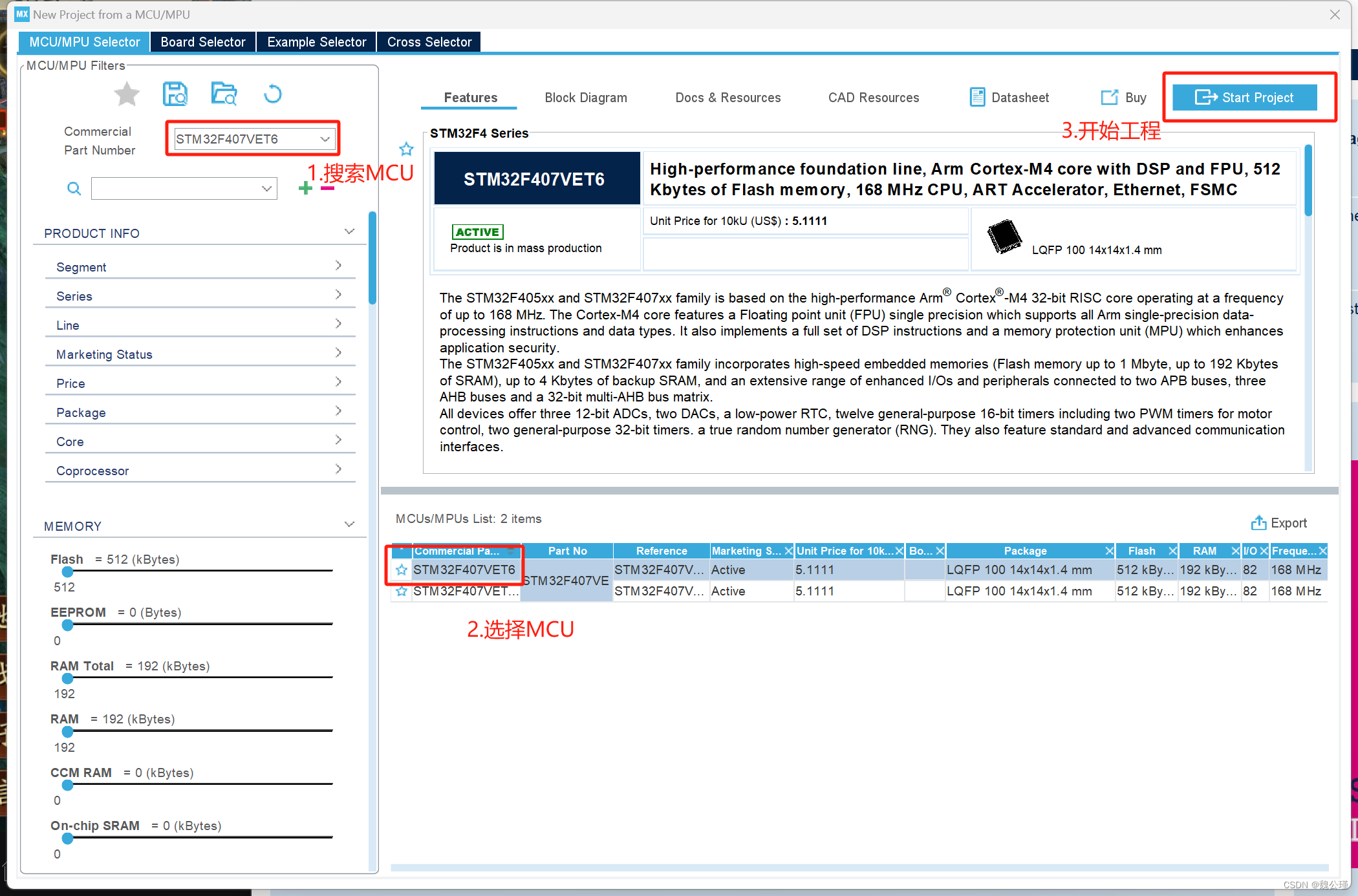Click the Export list icon
This screenshot has width=1358, height=896.
[1258, 522]
